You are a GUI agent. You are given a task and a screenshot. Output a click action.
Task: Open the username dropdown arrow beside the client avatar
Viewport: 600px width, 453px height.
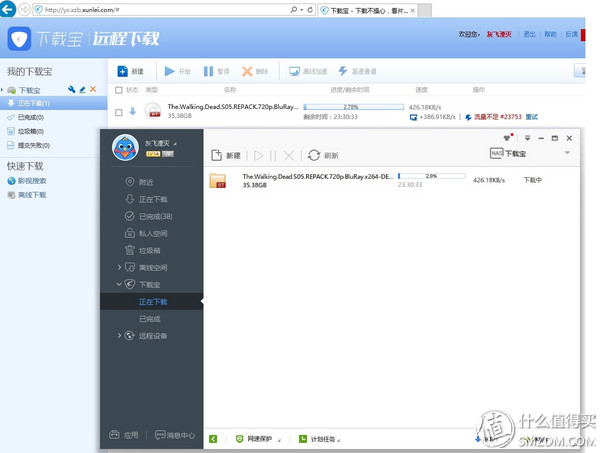coord(175,144)
